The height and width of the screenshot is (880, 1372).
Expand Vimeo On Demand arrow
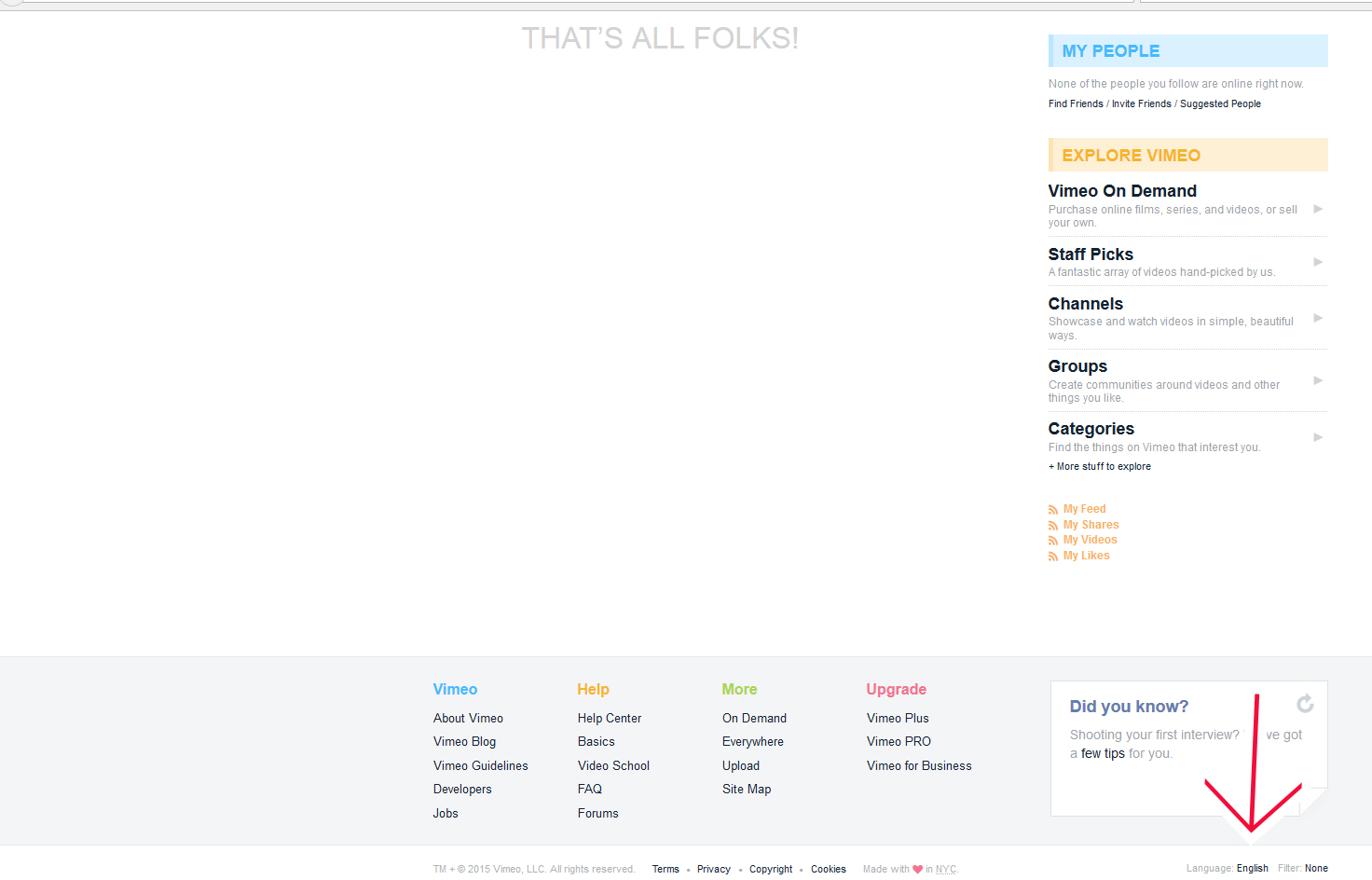[x=1318, y=209]
